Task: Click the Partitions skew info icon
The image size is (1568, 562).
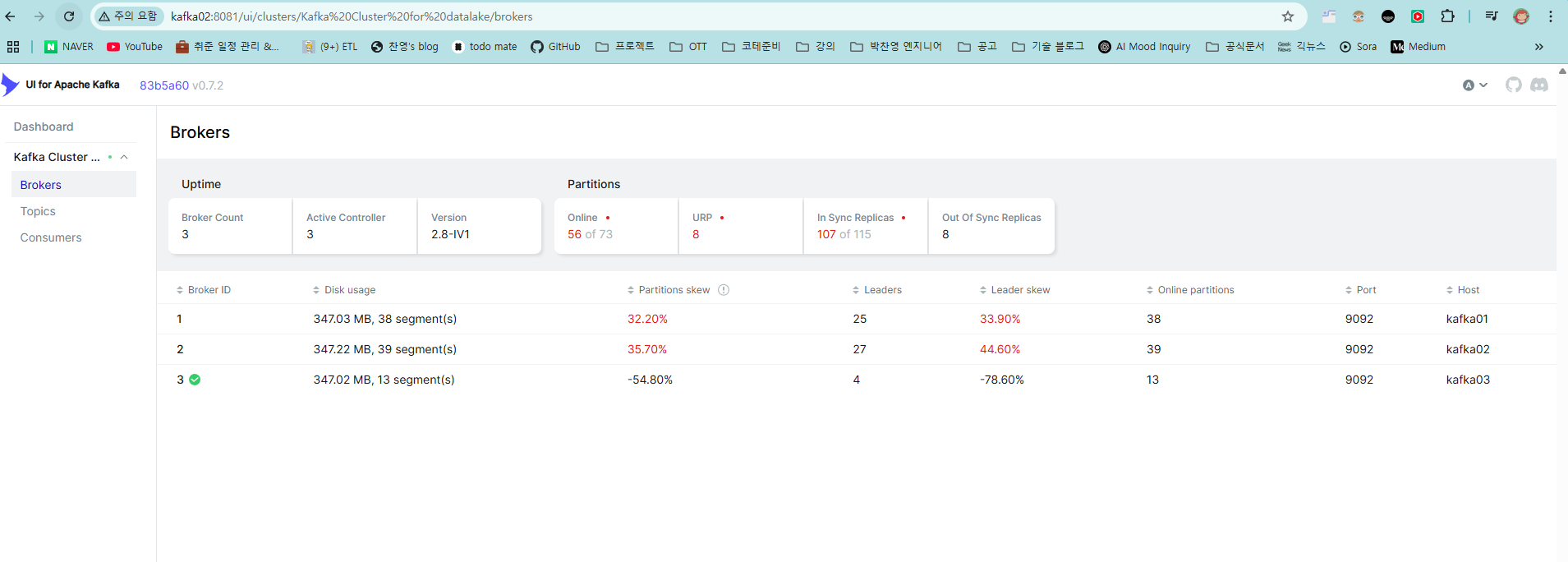Action: point(724,290)
